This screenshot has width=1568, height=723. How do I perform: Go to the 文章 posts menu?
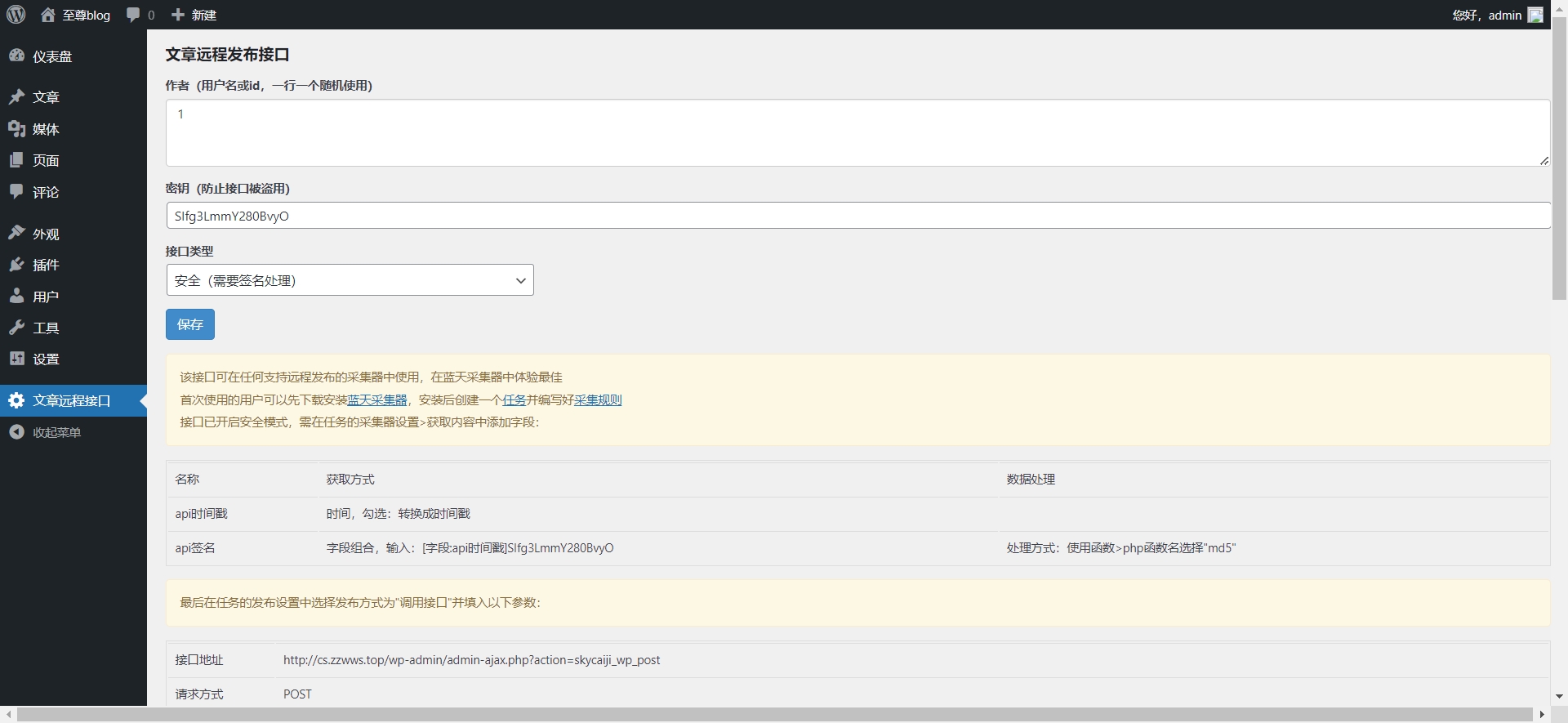[x=46, y=97]
